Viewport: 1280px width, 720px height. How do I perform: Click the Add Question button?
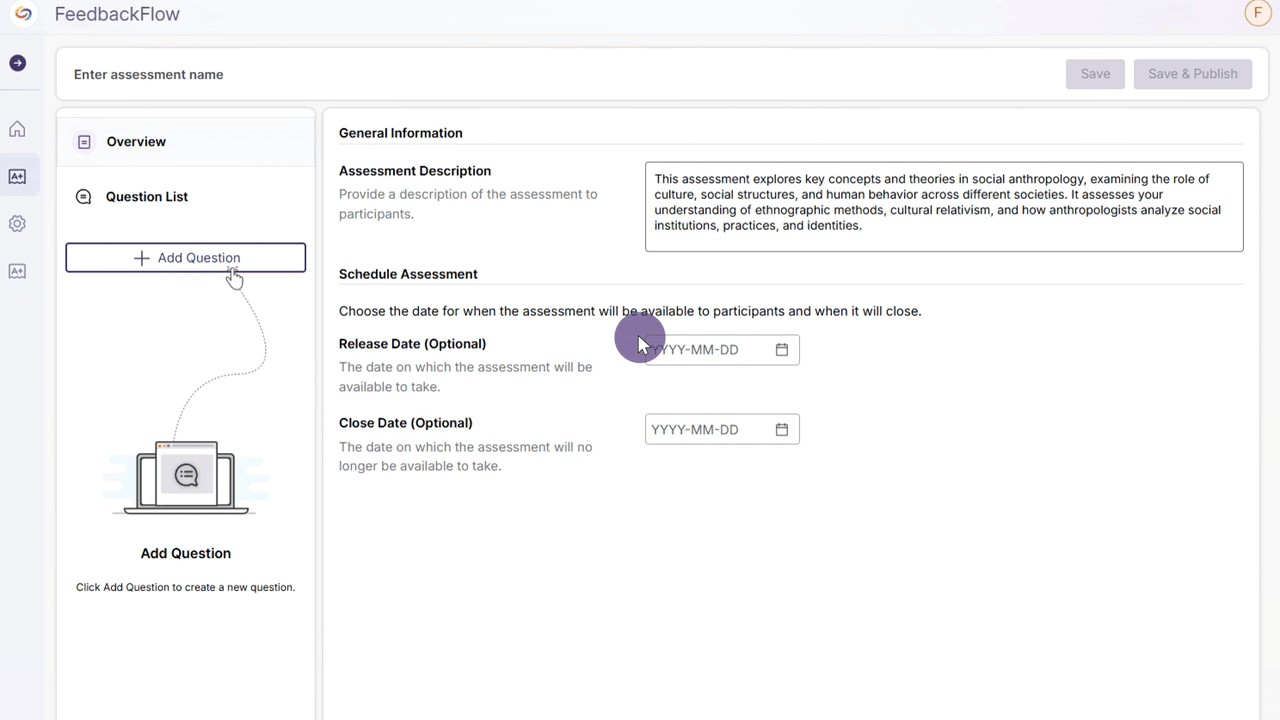(186, 258)
